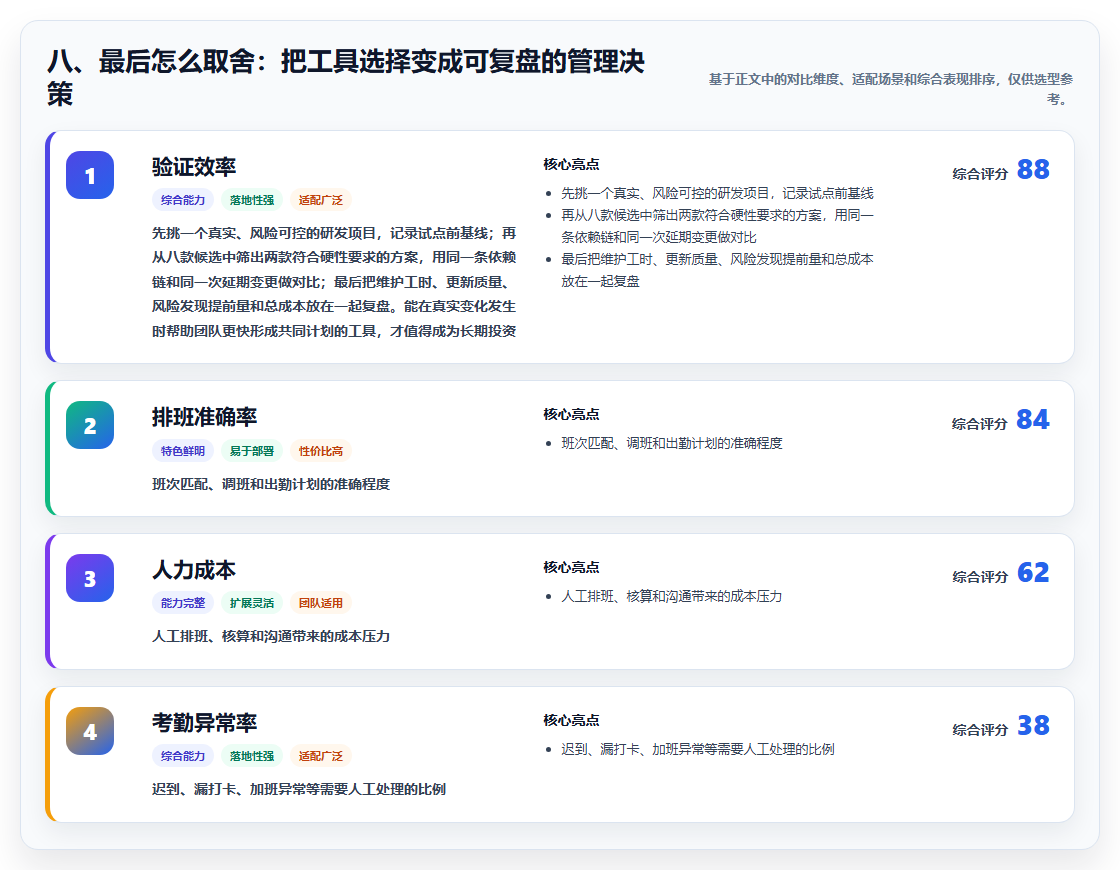Viewport: 1120px width, 870px height.
Task: Click the 特色鲜明 tag
Action: pyautogui.click(x=183, y=451)
